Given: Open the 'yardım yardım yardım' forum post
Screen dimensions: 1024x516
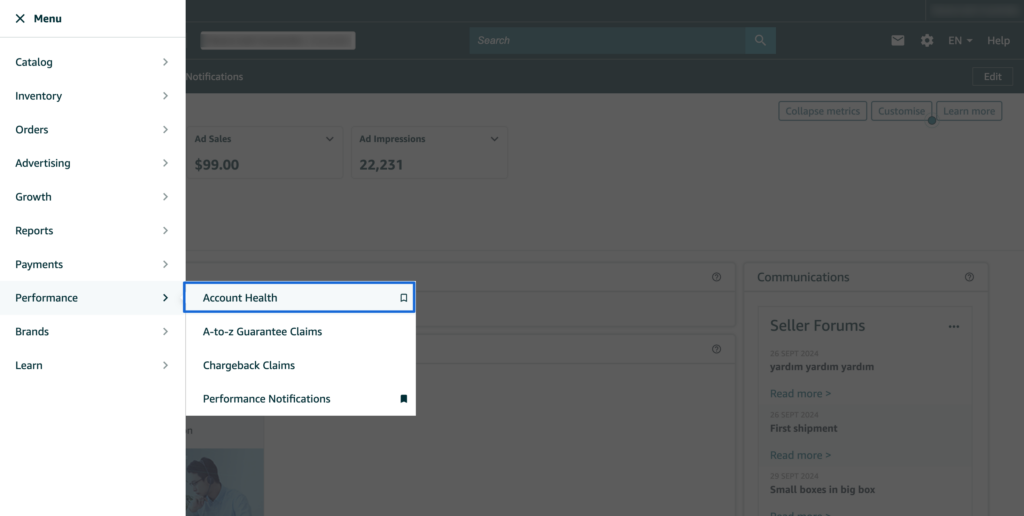Looking at the screenshot, I should (x=822, y=366).
